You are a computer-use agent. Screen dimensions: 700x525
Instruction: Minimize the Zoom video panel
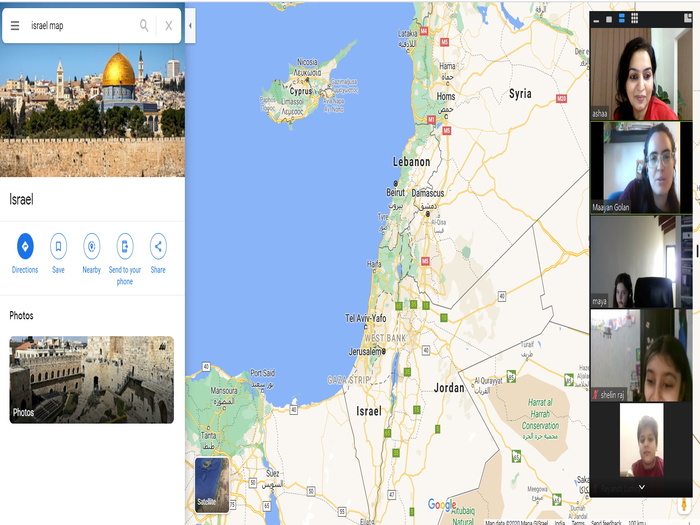(x=596, y=20)
